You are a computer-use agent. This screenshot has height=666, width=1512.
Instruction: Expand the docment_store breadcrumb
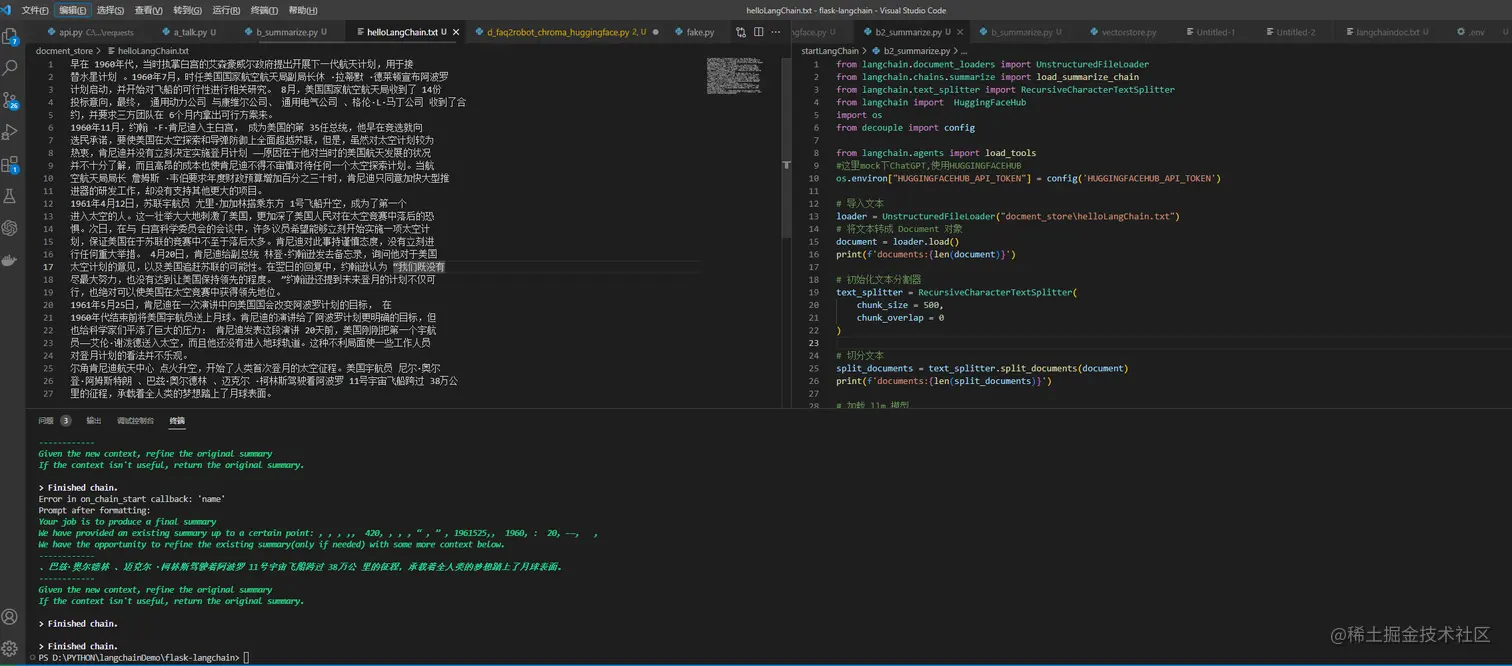tap(64, 50)
